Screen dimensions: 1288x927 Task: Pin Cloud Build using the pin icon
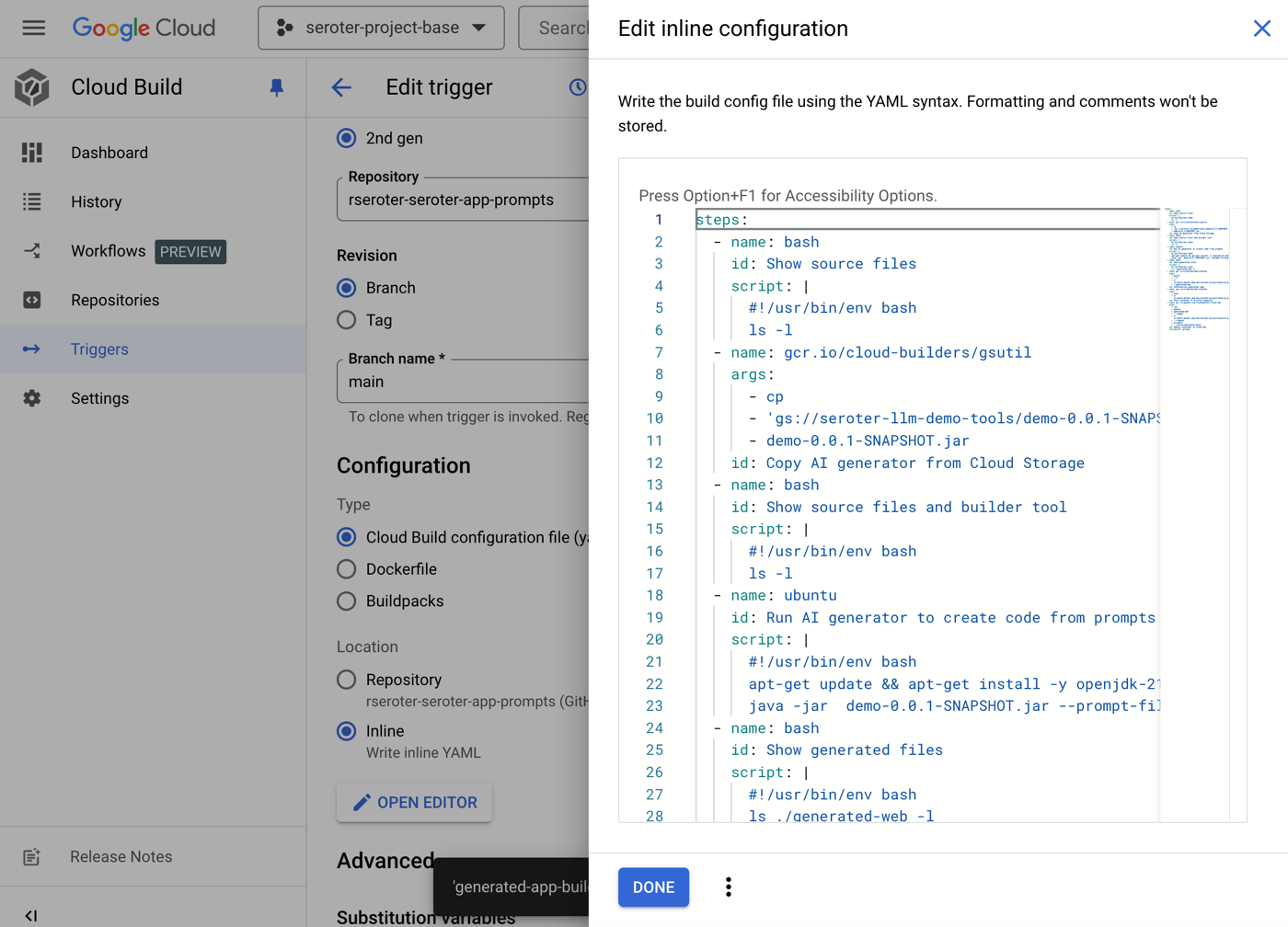coord(276,87)
